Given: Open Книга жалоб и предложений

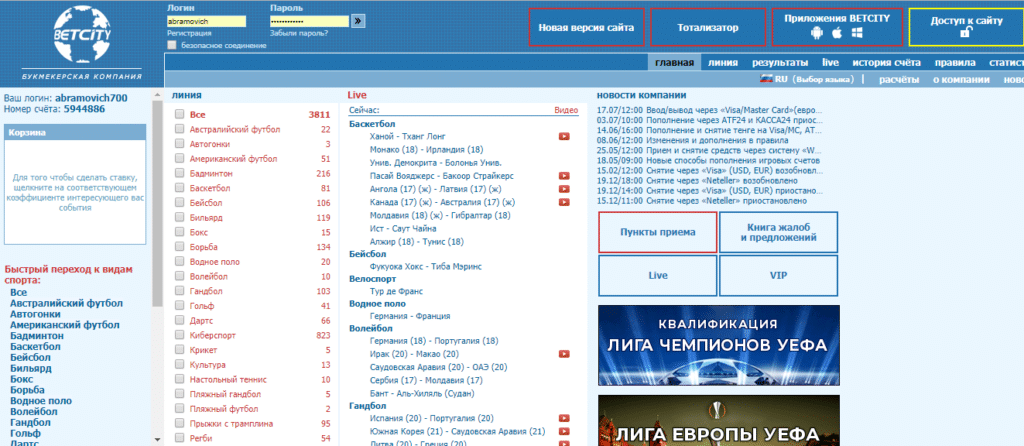Looking at the screenshot, I should click(778, 232).
